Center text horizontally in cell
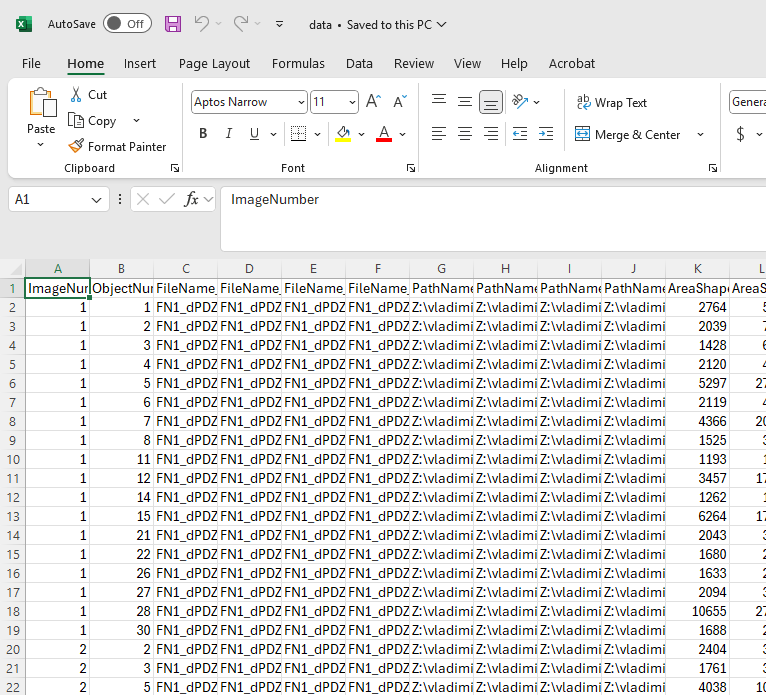The image size is (766, 695). [464, 134]
